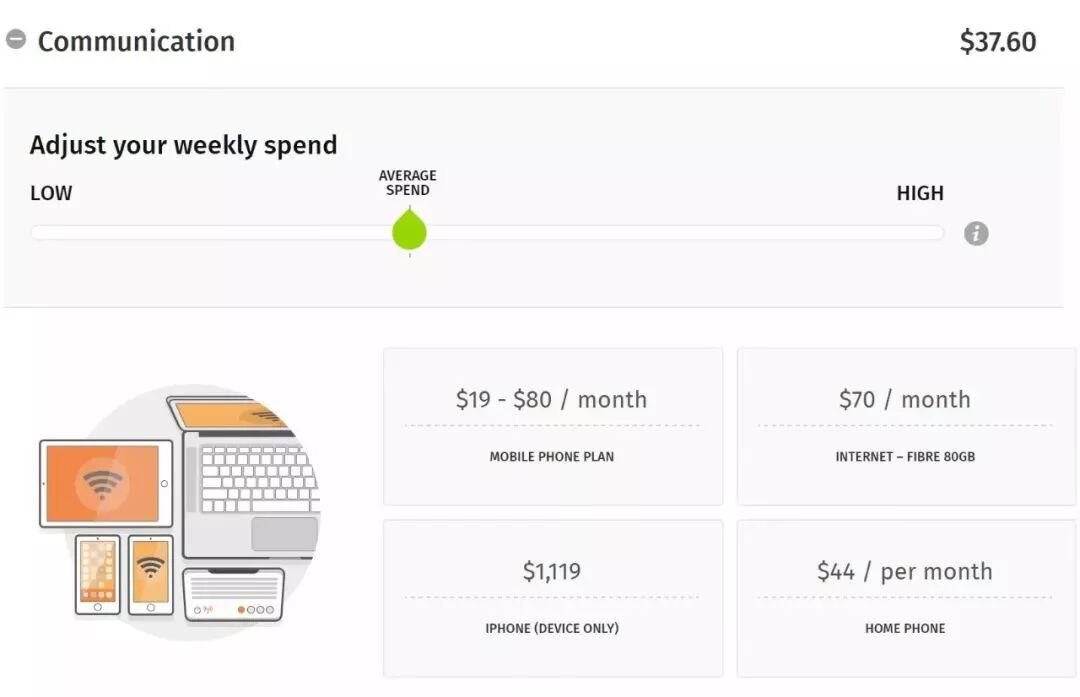This screenshot has height=697, width=1080.
Task: Click the tablet illustration with Wi-Fi symbol
Action: click(x=105, y=484)
